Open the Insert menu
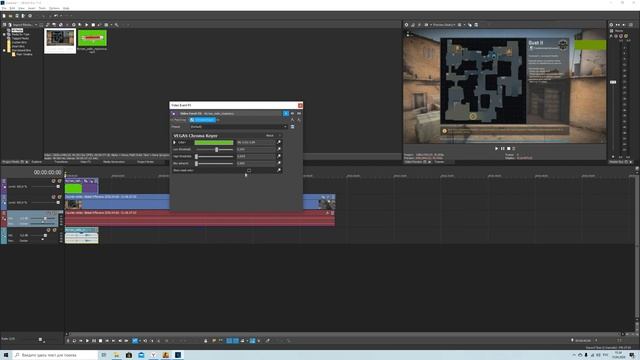 click(x=31, y=8)
